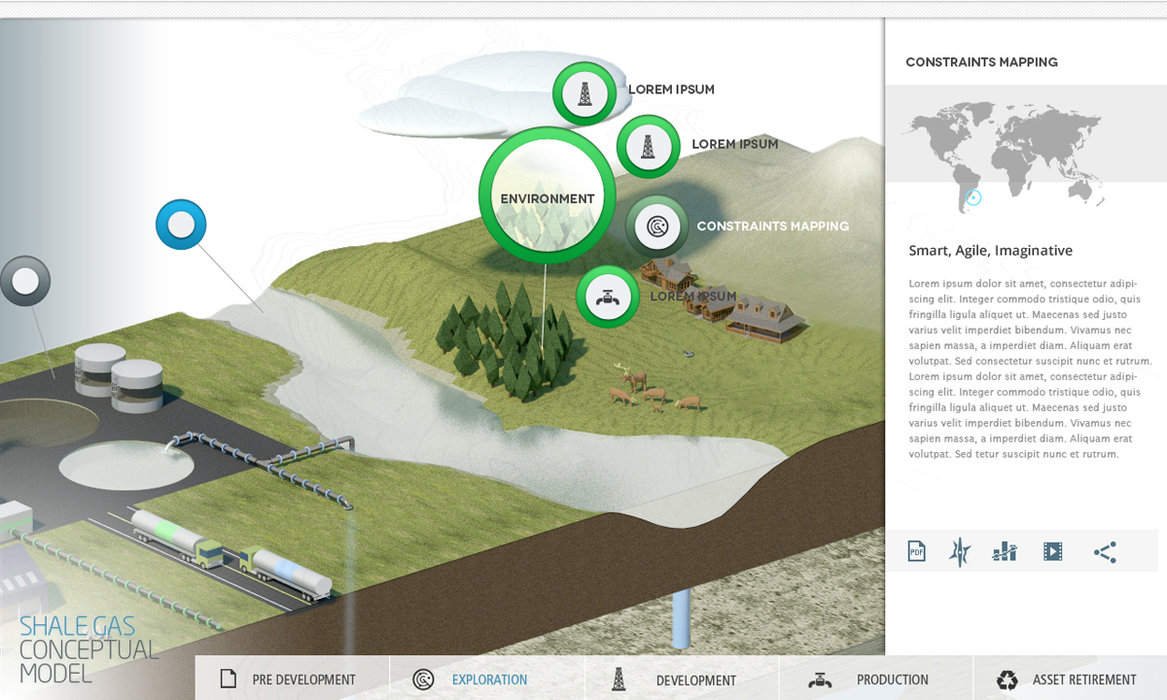The height and width of the screenshot is (700, 1167).
Task: Click the Smart, Agile, Imaginative heading
Action: pyautogui.click(x=990, y=251)
